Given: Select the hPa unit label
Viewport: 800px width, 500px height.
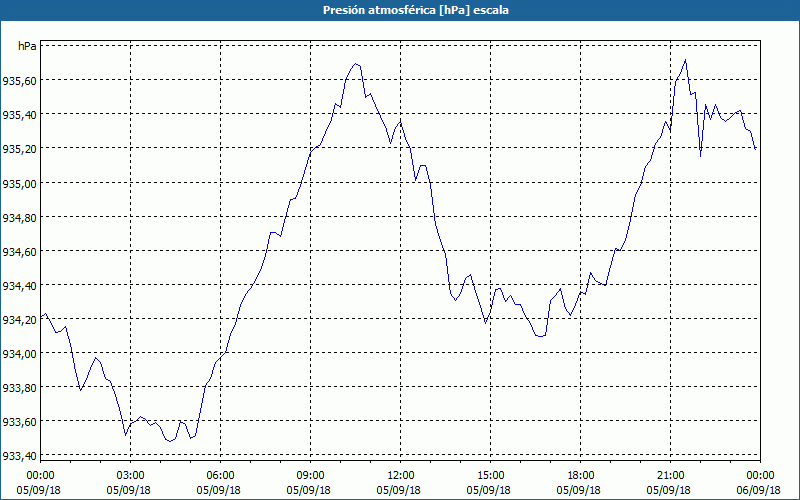Looking at the screenshot, I should pyautogui.click(x=27, y=46).
